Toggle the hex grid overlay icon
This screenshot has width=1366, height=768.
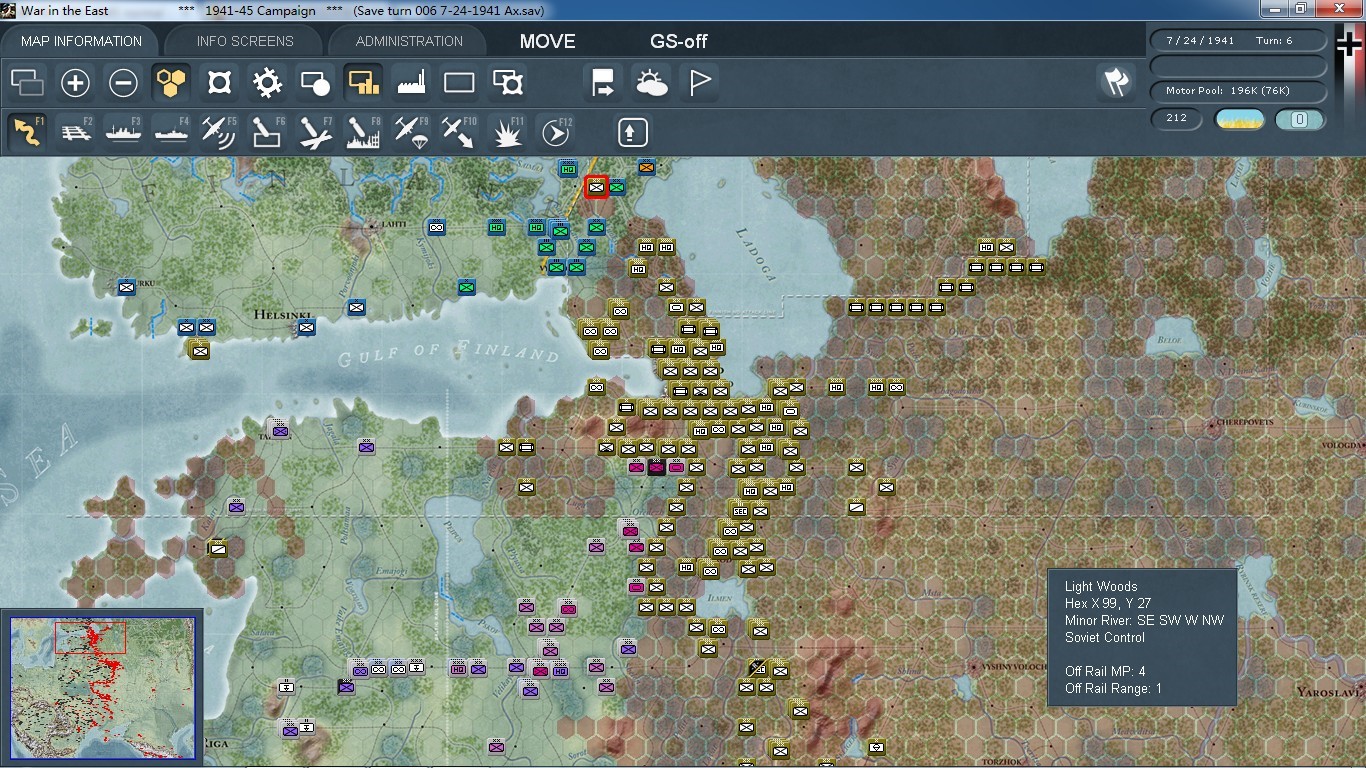[x=171, y=83]
